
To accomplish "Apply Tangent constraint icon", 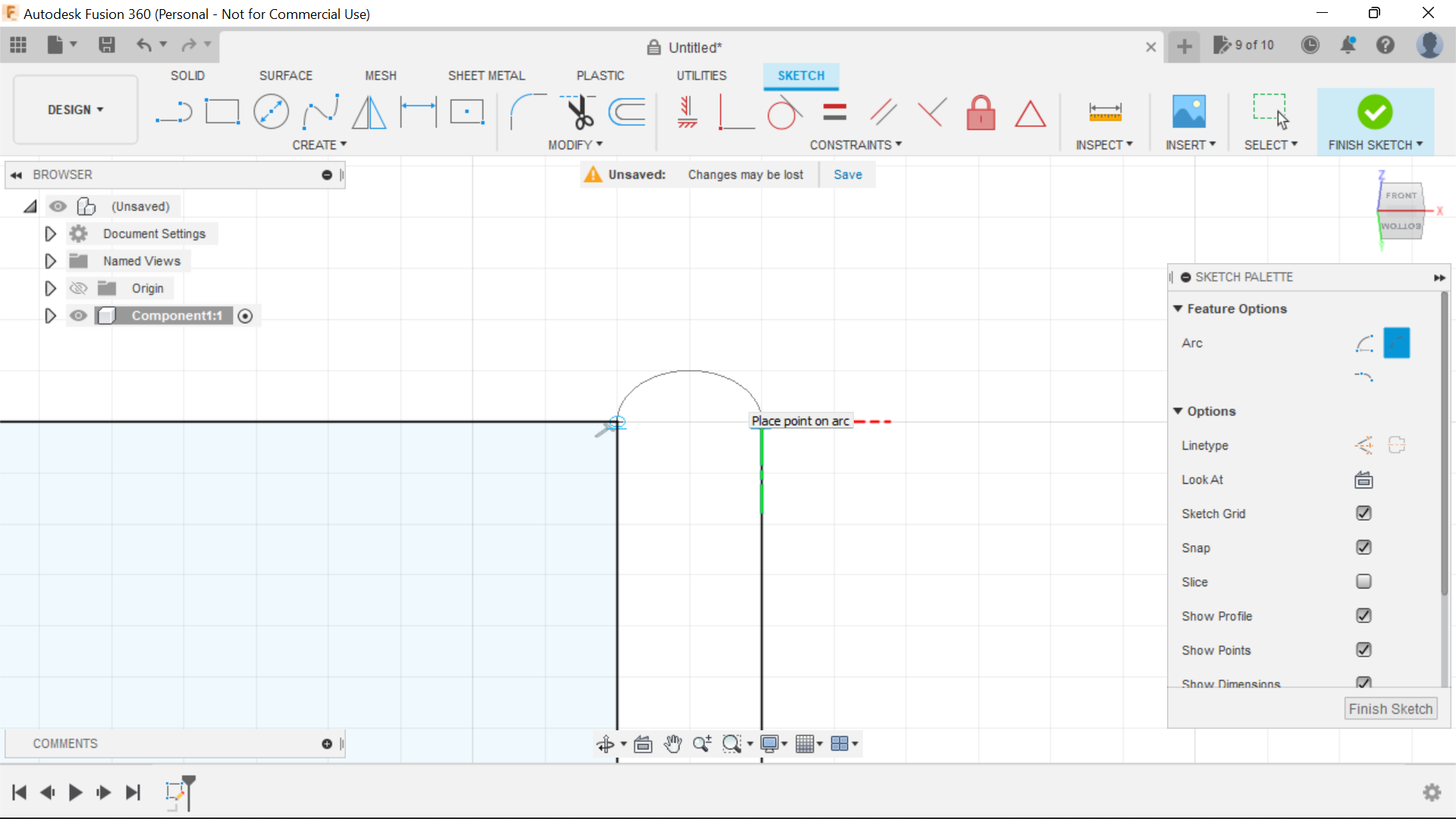I will point(784,112).
